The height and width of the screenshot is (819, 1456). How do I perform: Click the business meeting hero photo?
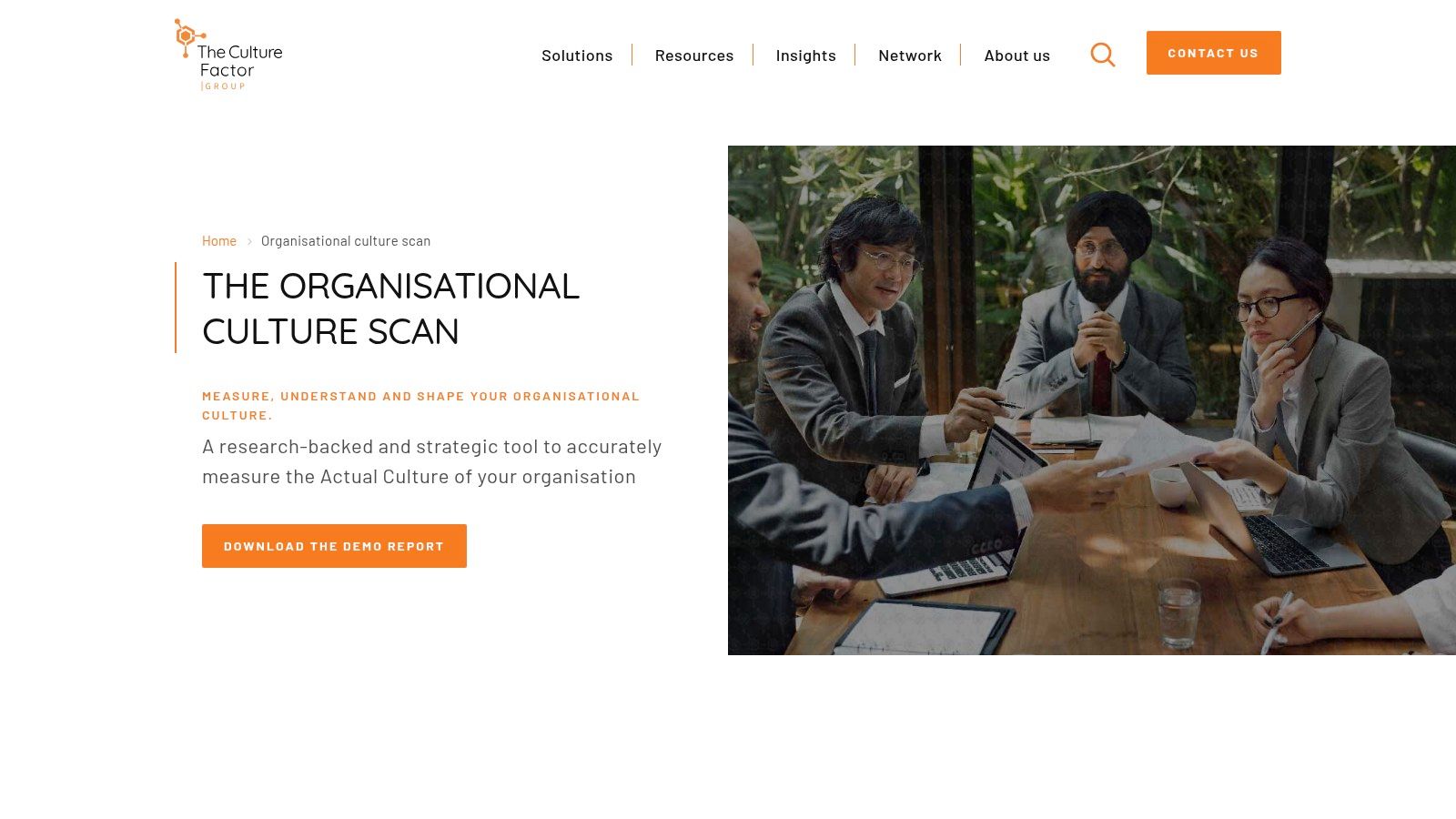pos(1092,400)
